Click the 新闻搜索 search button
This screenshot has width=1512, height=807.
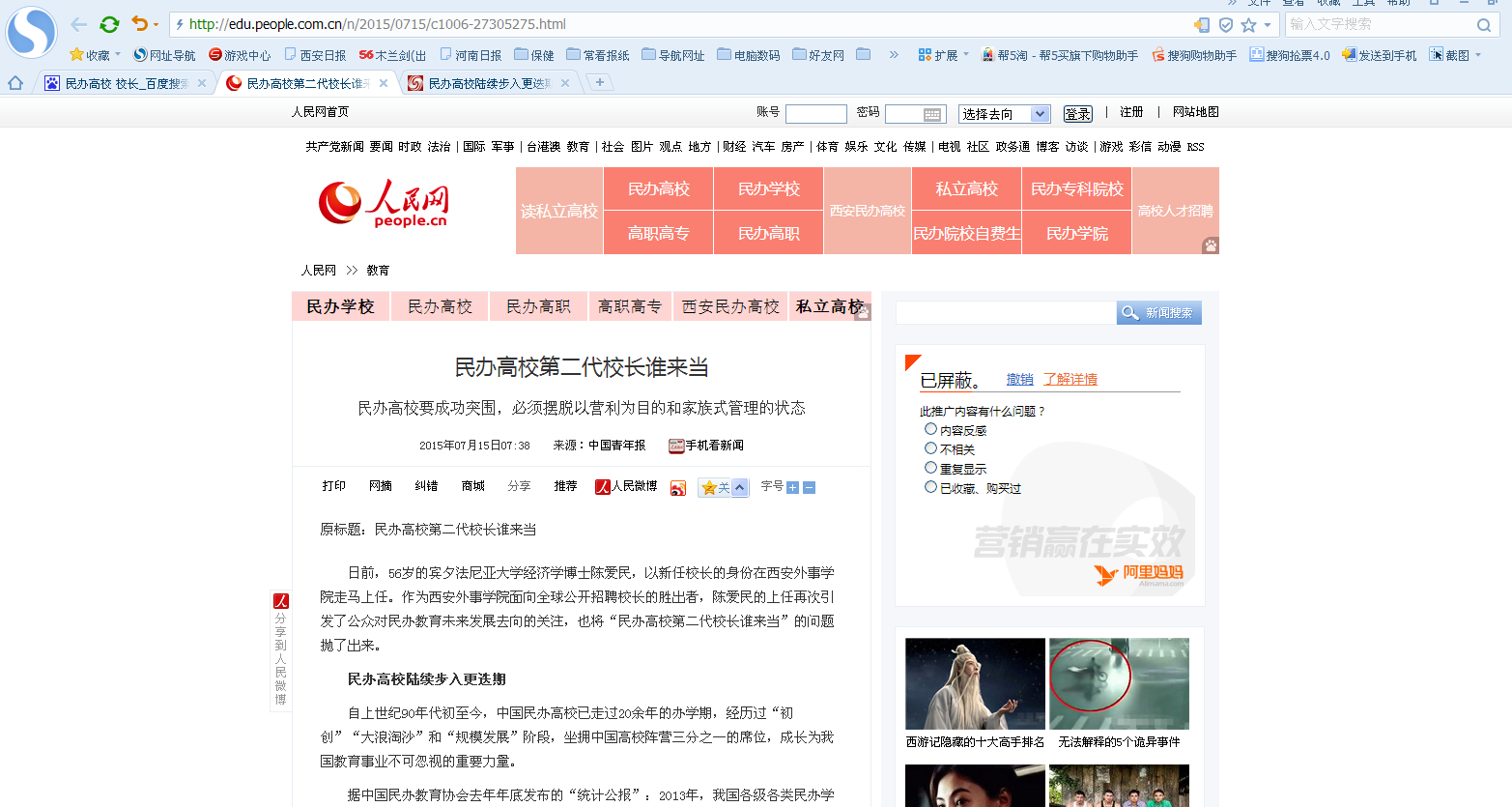1158,312
